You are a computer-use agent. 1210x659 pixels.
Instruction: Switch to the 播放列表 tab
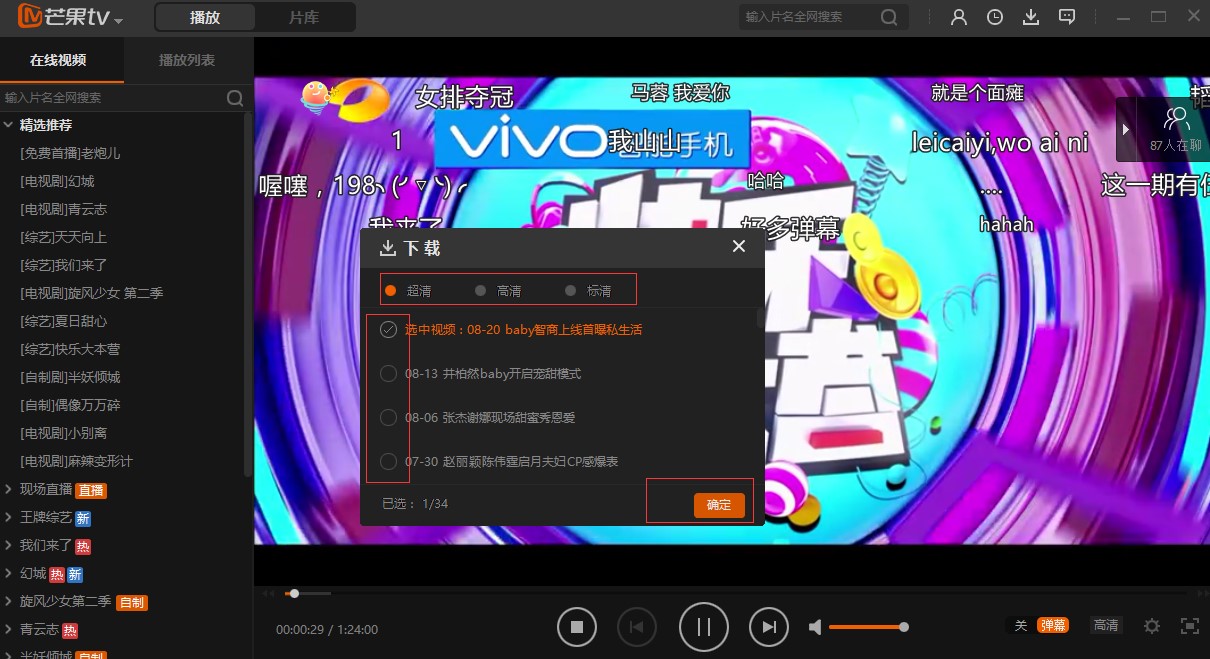(186, 59)
